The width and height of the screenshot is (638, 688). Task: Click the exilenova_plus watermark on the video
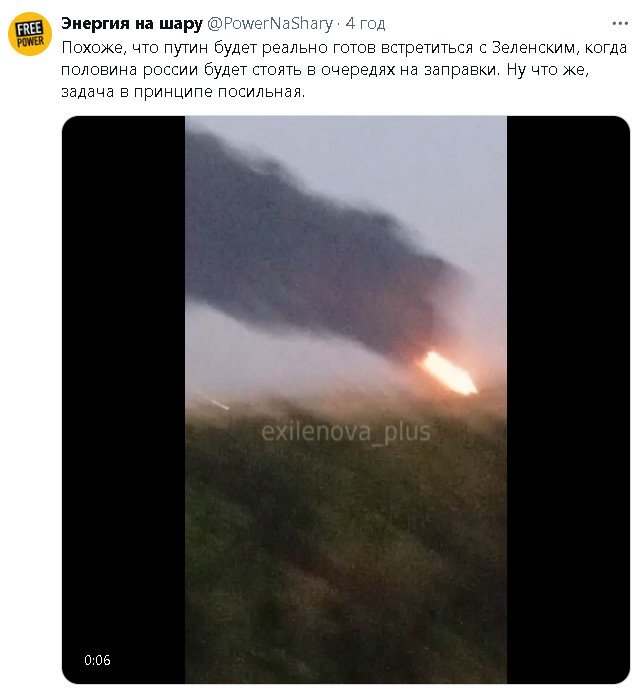point(346,432)
